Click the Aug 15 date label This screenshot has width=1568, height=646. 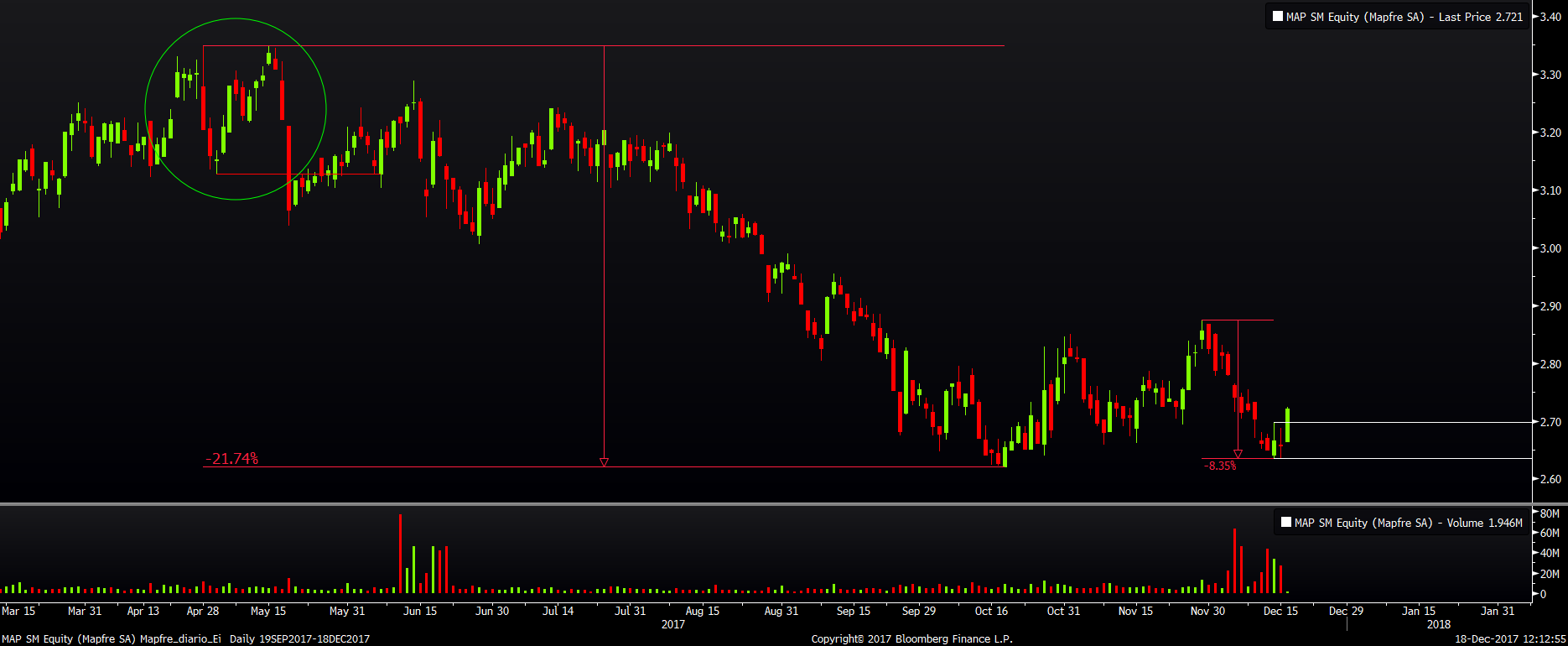[703, 611]
